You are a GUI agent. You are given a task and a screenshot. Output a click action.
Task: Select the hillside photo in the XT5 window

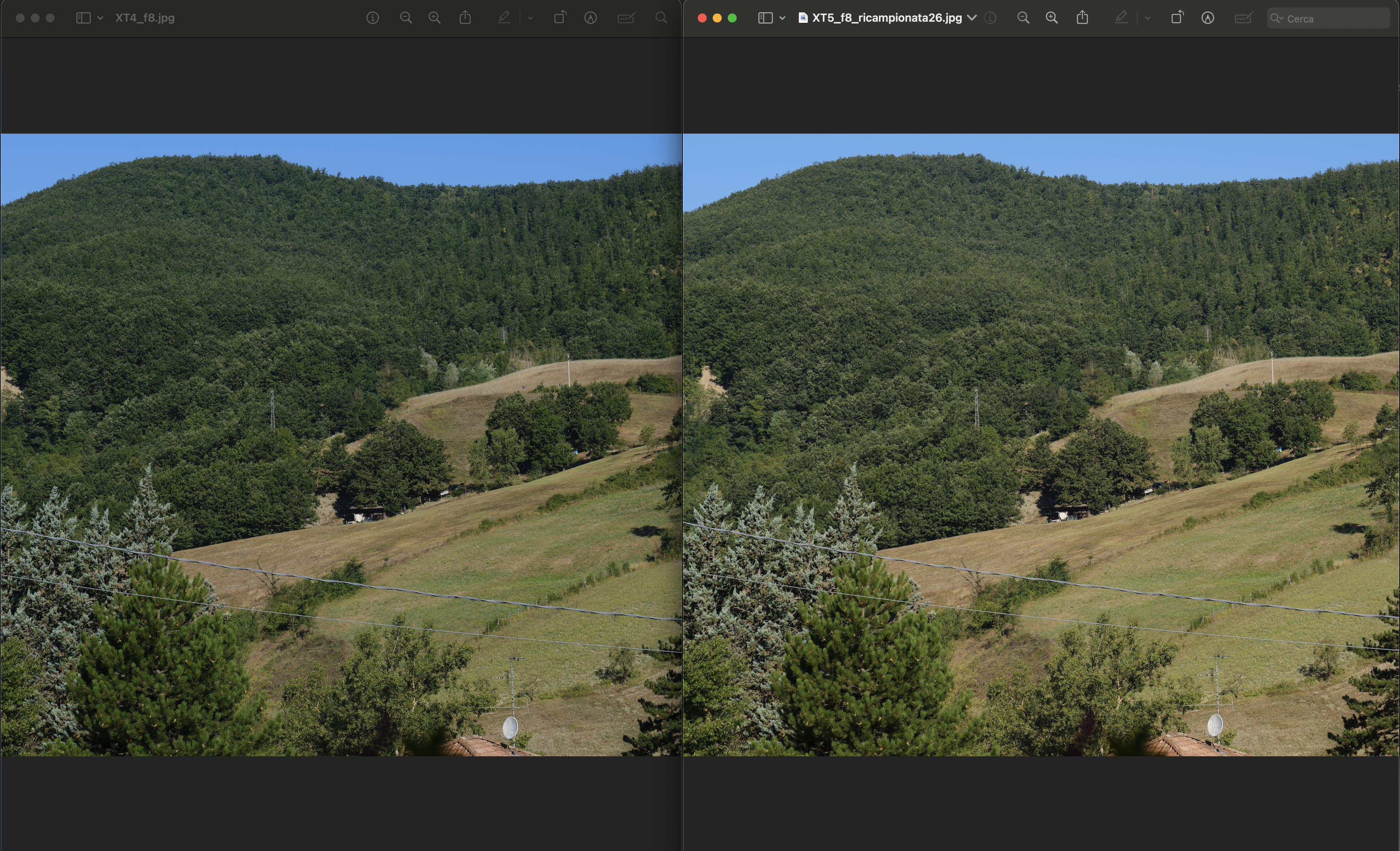(x=1041, y=444)
